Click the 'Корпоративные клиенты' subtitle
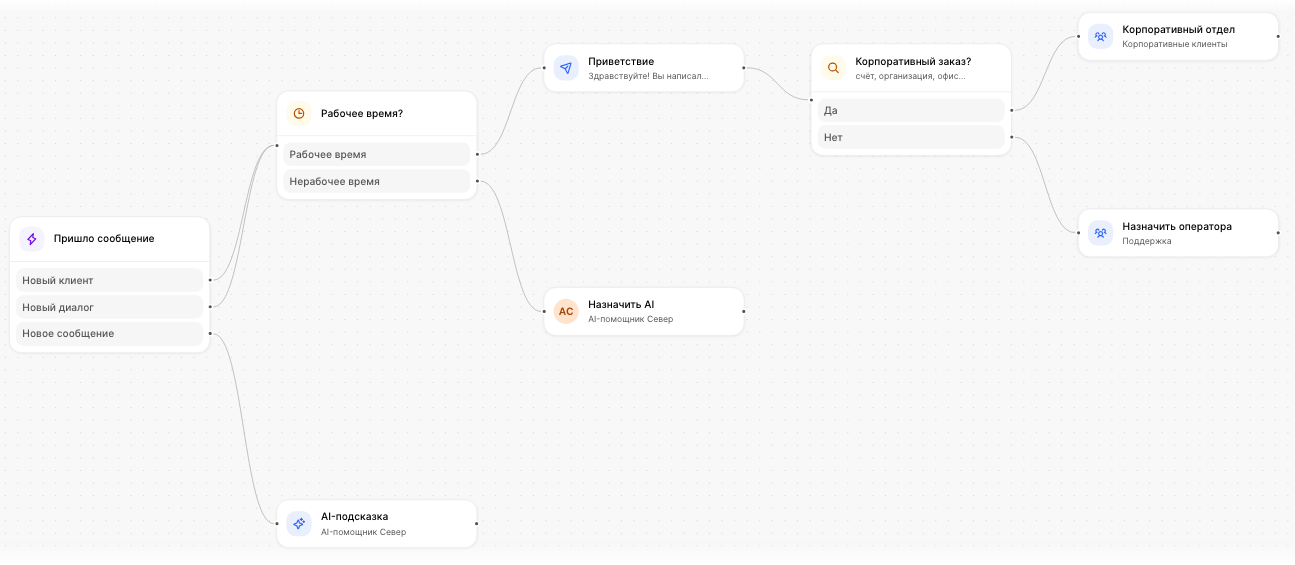 pyautogui.click(x=1174, y=44)
